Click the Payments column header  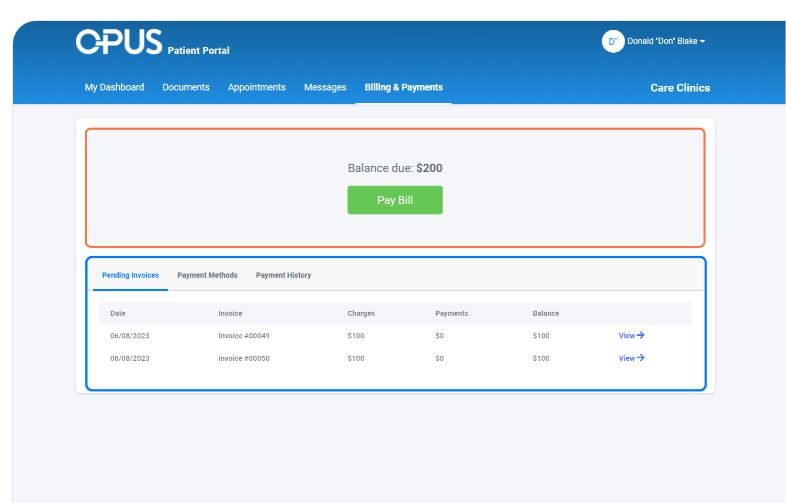pos(452,313)
